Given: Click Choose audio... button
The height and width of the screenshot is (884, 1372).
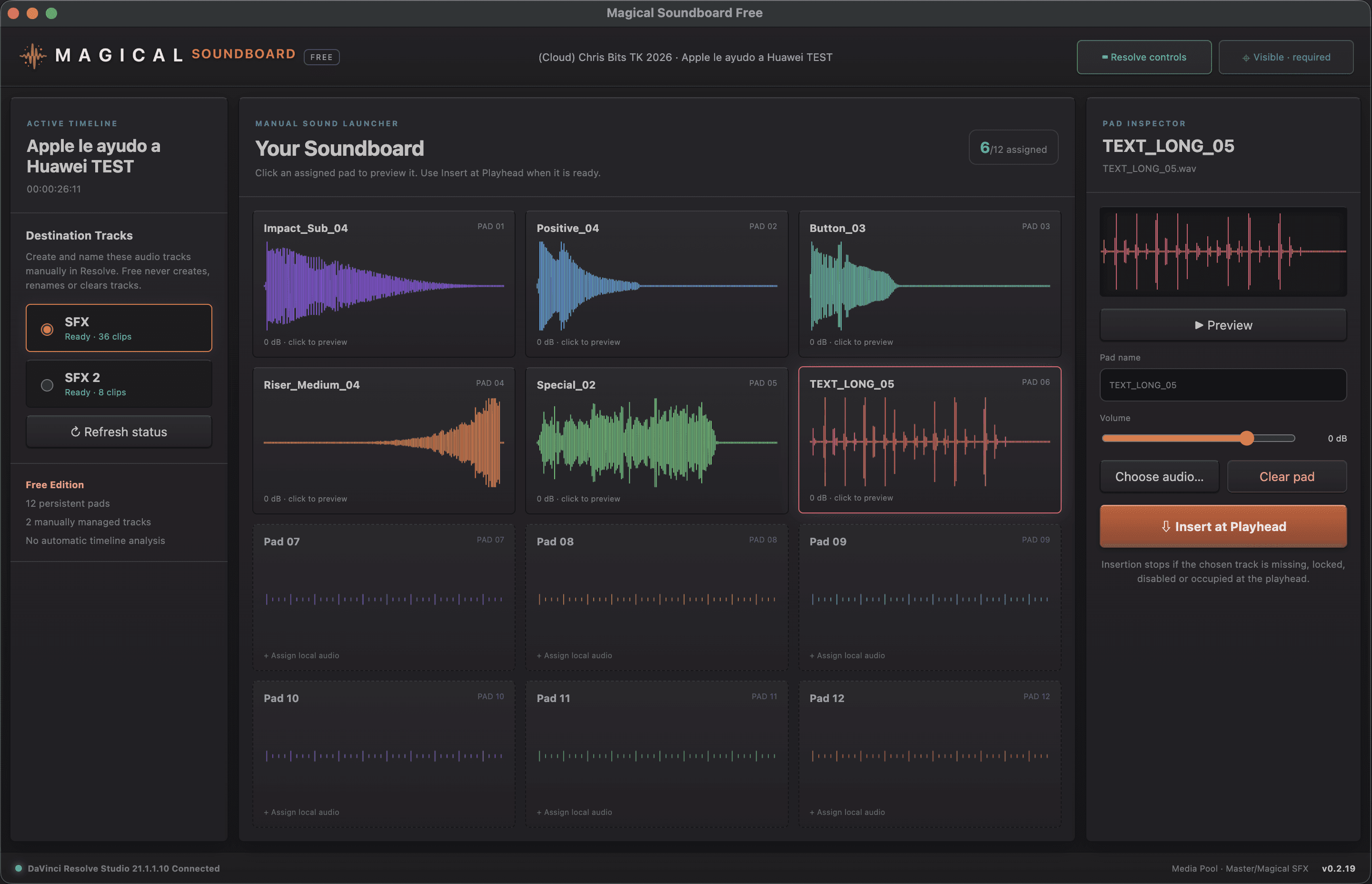Looking at the screenshot, I should pyautogui.click(x=1159, y=476).
